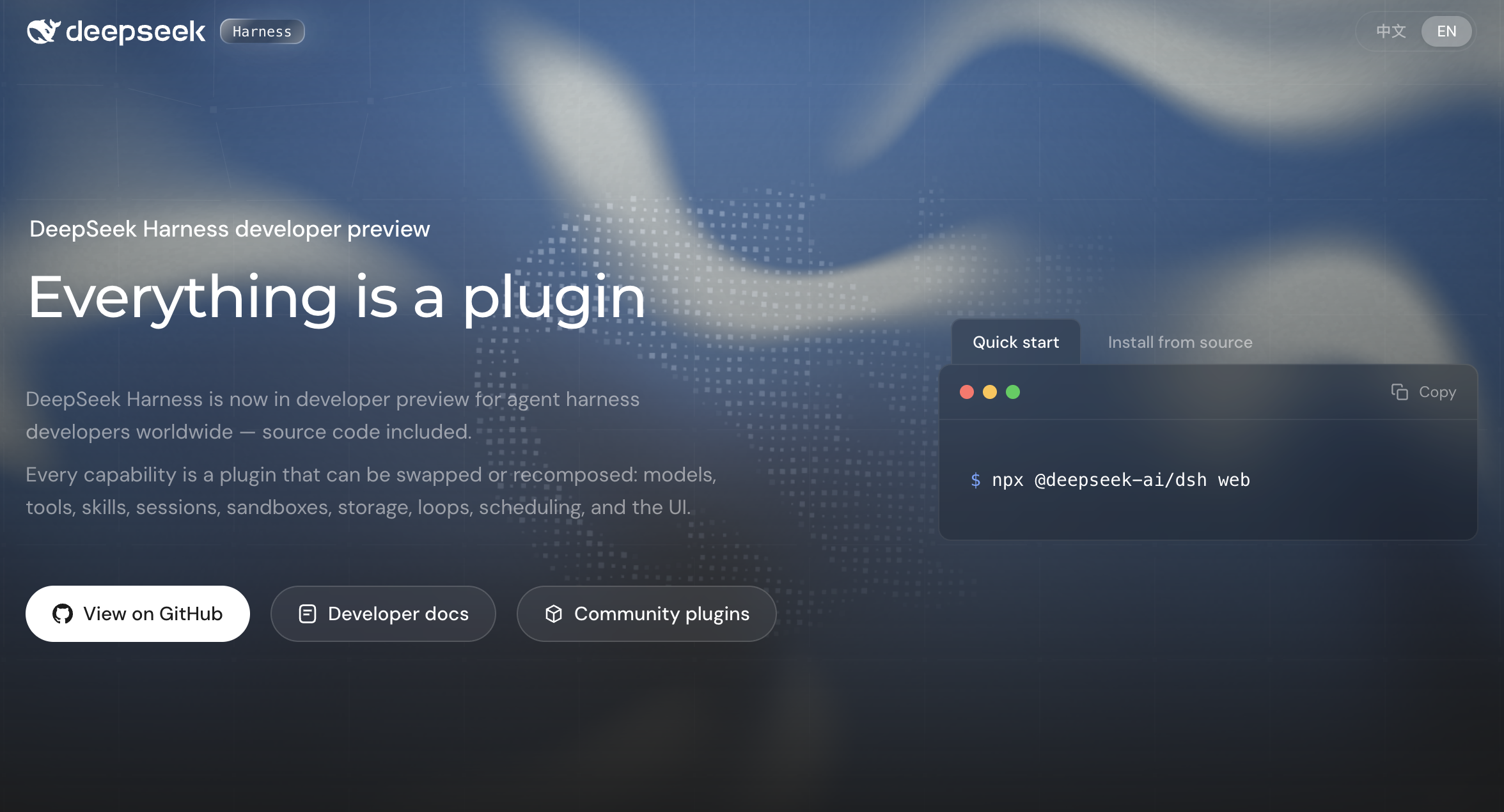Click the dollar prompt symbol in terminal

click(975, 480)
